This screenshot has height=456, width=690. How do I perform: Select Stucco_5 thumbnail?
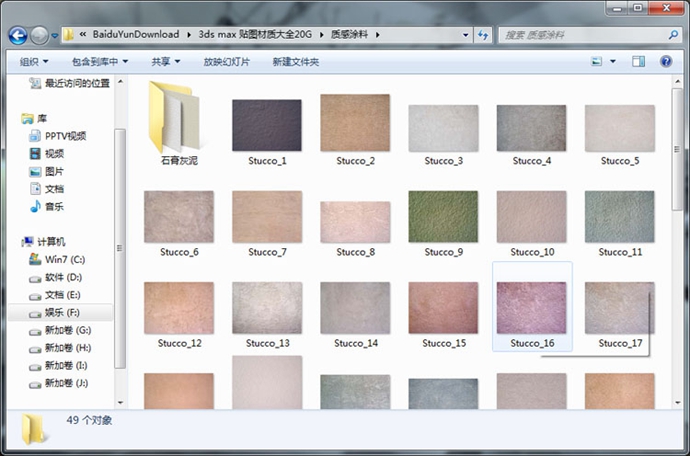click(x=620, y=128)
